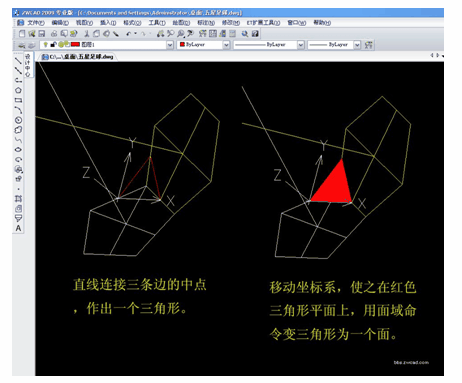Open the 视图 (View) menu
This screenshot has height=383, width=462.
point(84,23)
